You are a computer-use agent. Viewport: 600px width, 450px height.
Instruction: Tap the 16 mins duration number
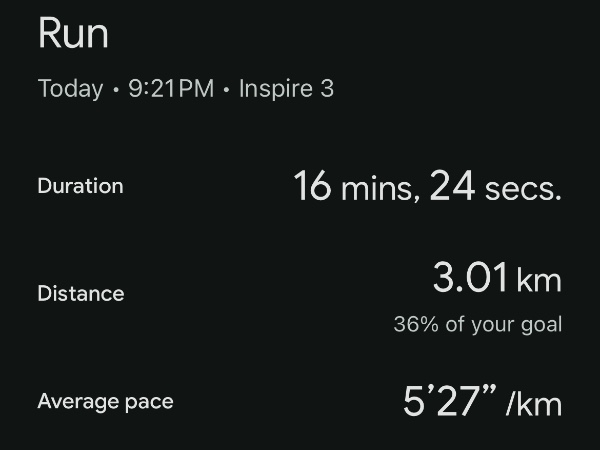coord(312,186)
